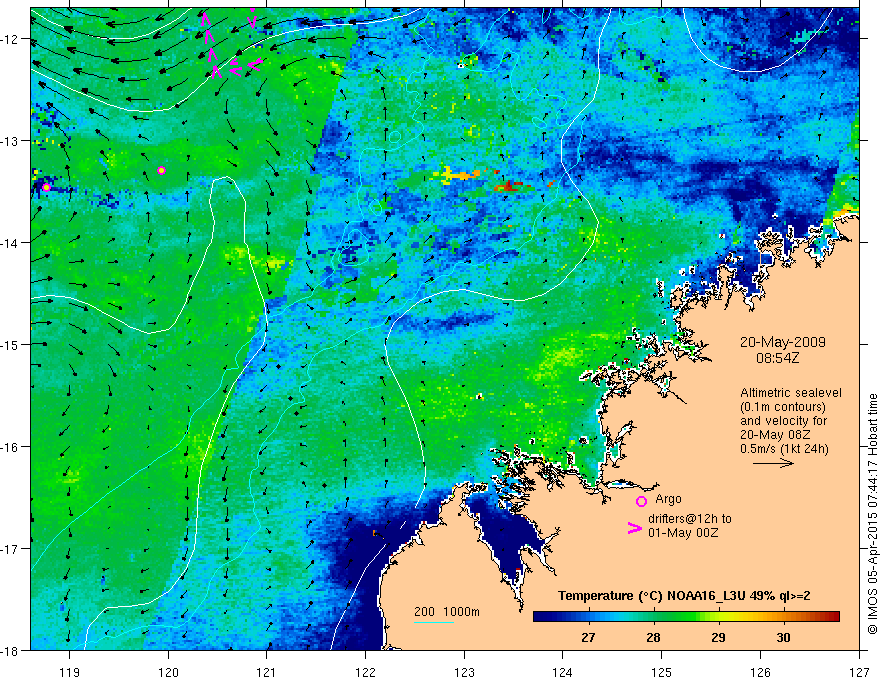Viewport: 880px width, 680px height.
Task: Select the Argo float marker near 120E
Action: pos(162,171)
